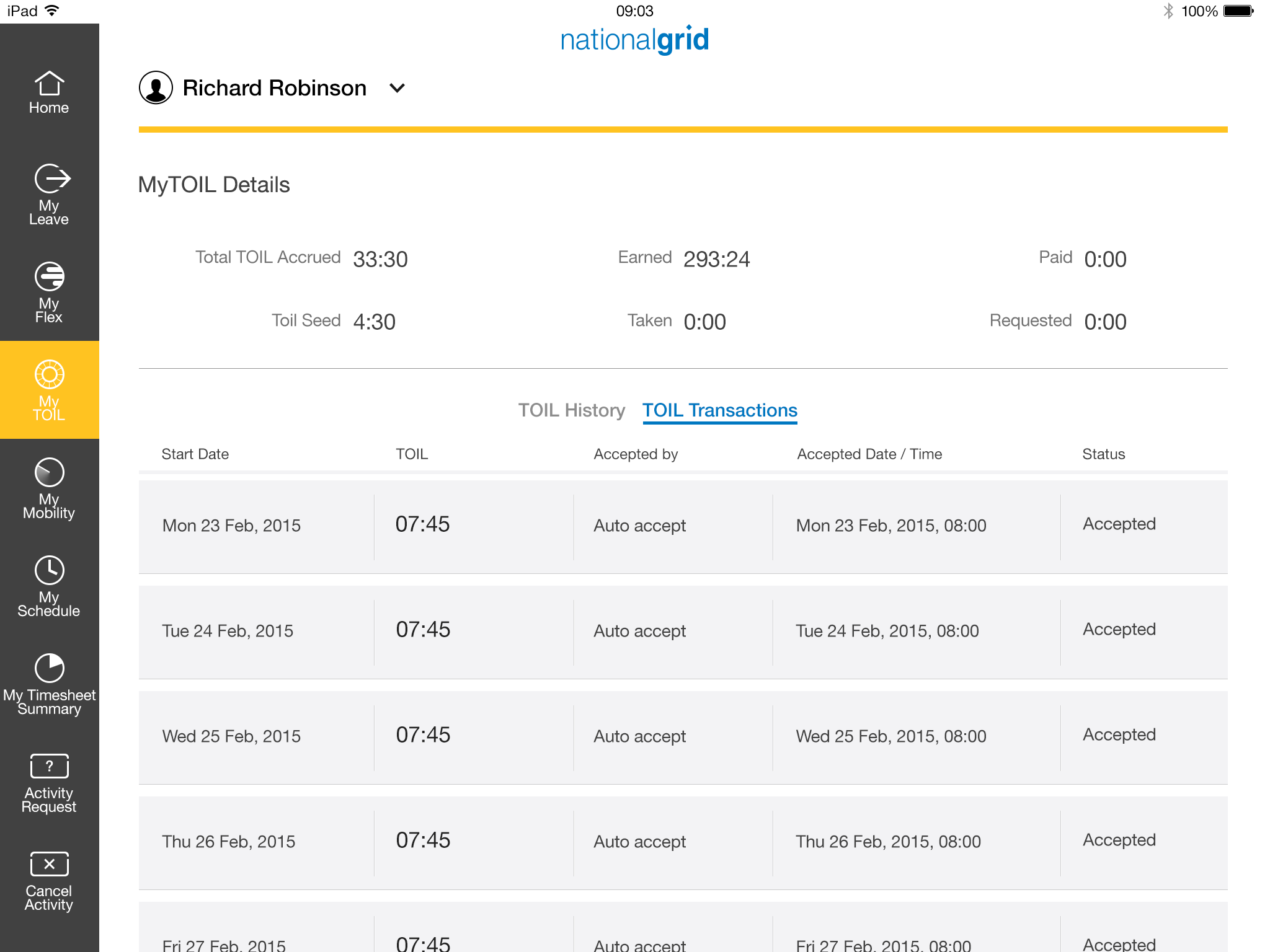The width and height of the screenshot is (1270, 952).
Task: Tap Accepted status for Wed 25 Feb
Action: pyautogui.click(x=1119, y=734)
